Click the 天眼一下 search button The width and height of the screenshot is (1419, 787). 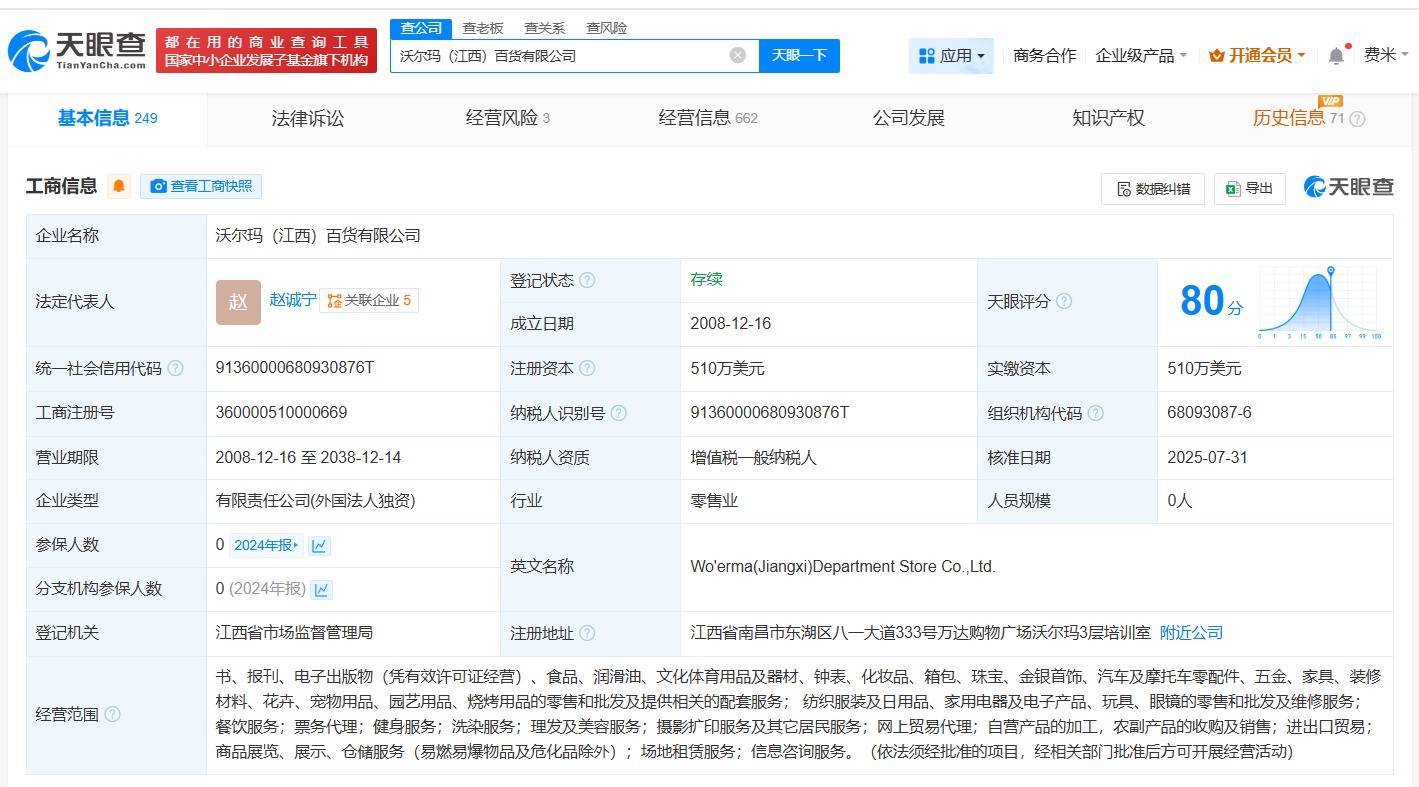point(799,55)
